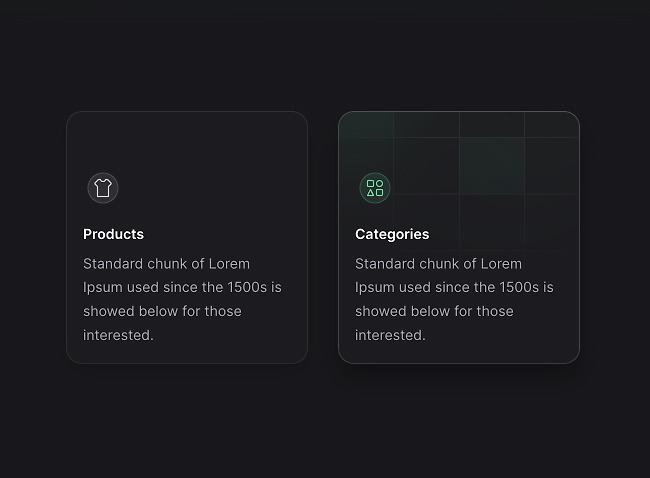Click "Standard chunk of Lorem" in Products card
The height and width of the screenshot is (478, 650).
[166, 264]
